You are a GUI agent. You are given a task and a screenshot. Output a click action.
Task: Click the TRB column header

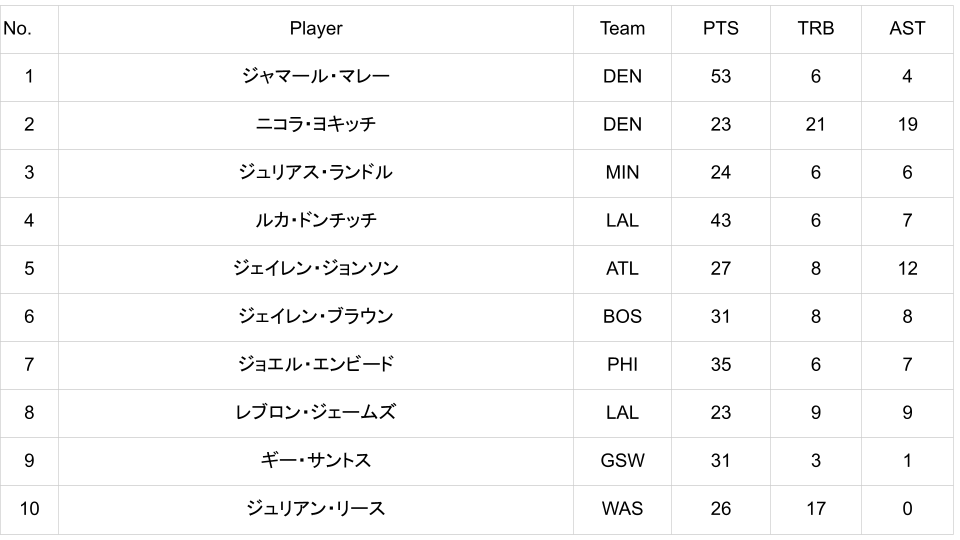pyautogui.click(x=815, y=29)
